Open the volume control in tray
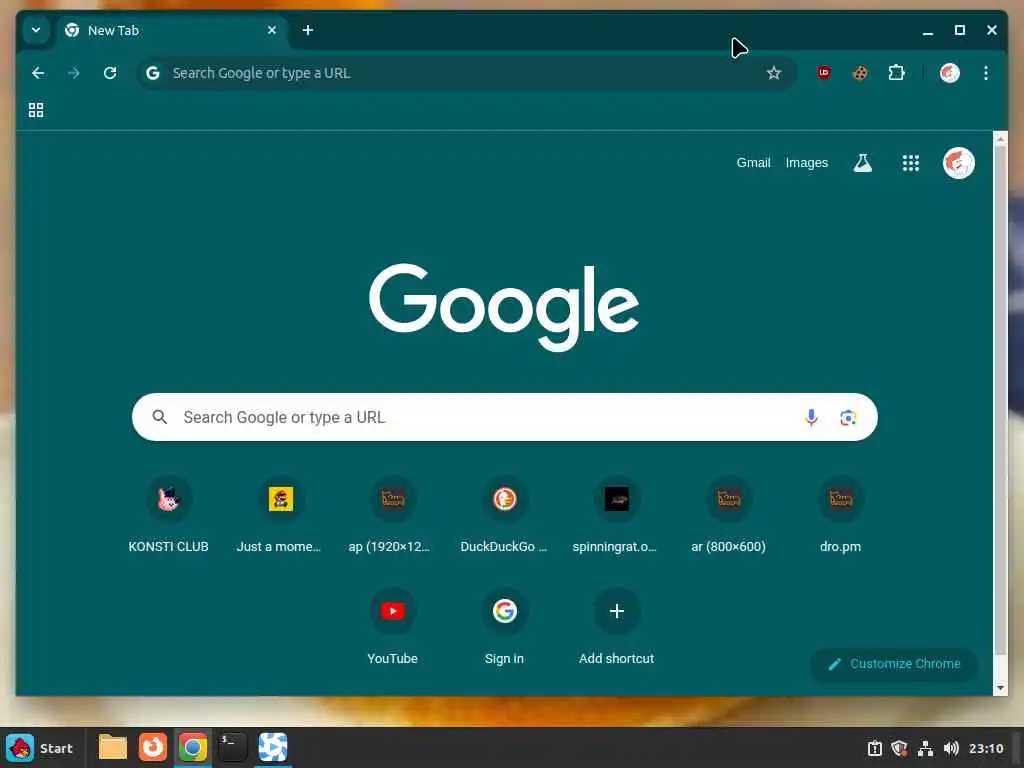 [951, 748]
